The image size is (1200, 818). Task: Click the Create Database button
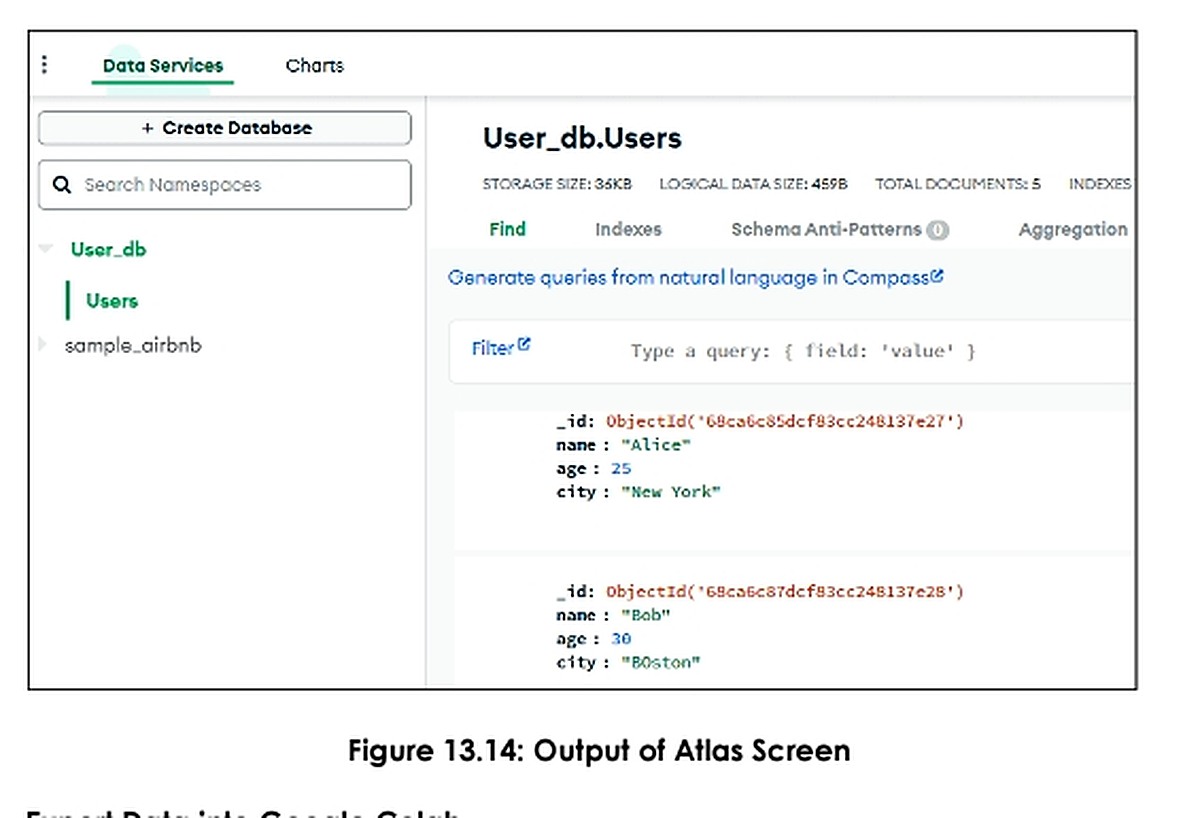tap(225, 128)
